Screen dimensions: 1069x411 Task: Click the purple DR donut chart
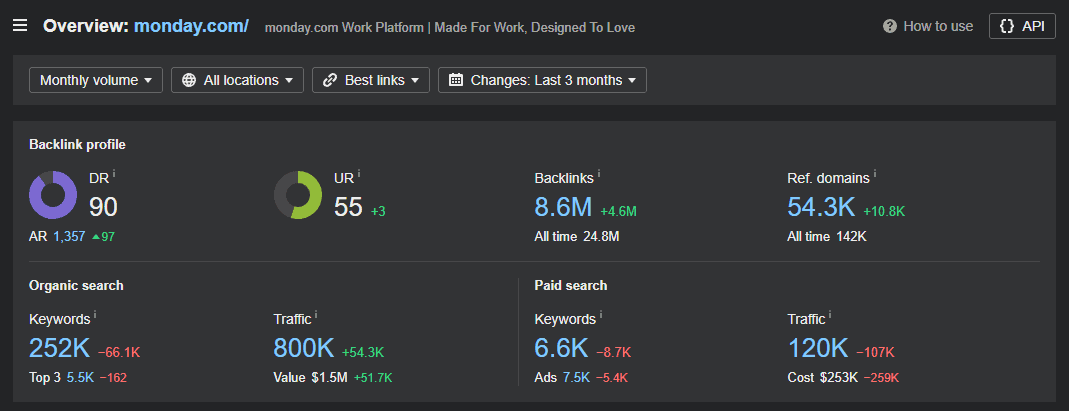click(53, 195)
